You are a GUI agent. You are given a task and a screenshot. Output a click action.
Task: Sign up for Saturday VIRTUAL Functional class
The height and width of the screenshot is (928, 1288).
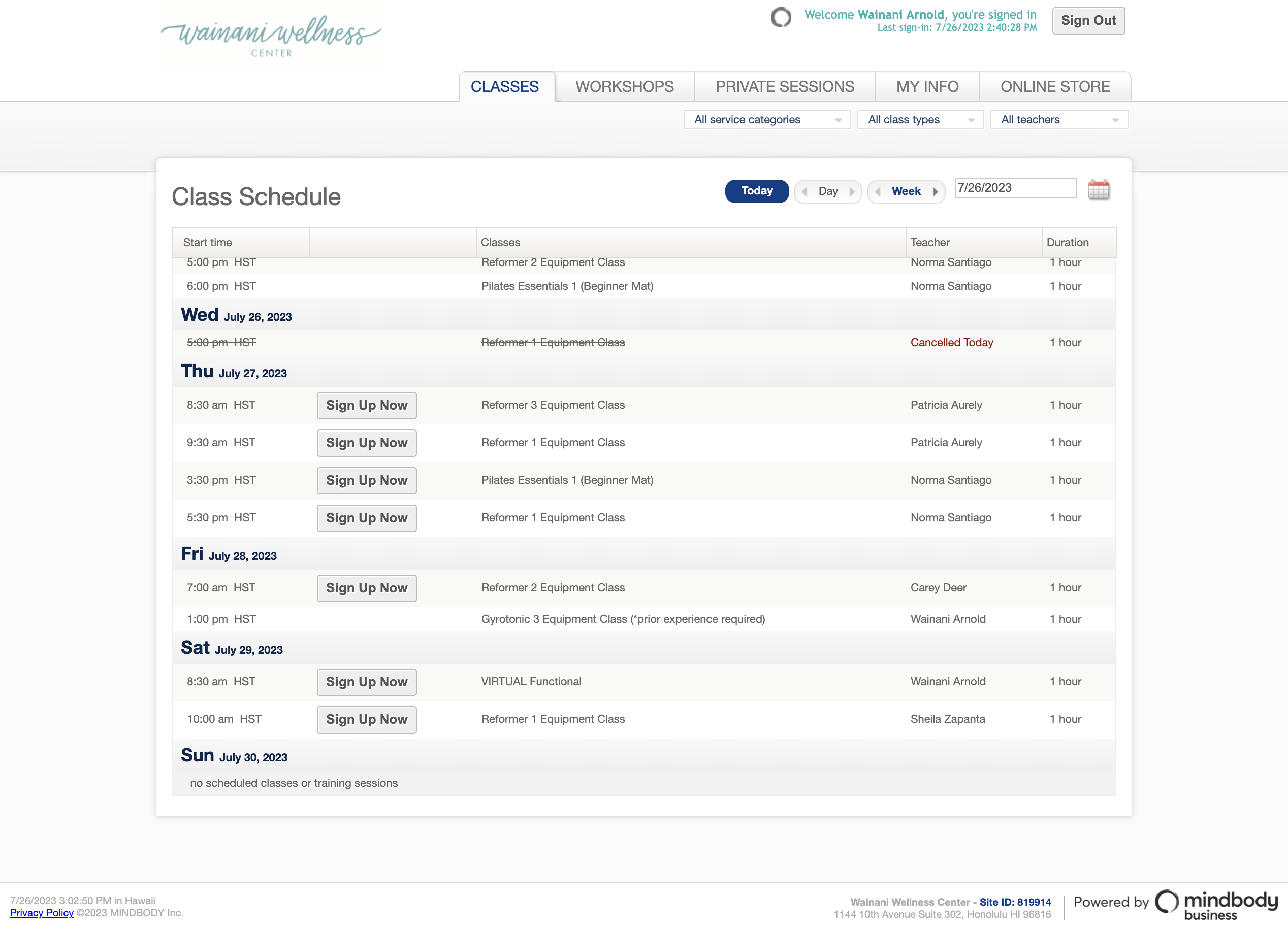coord(366,682)
